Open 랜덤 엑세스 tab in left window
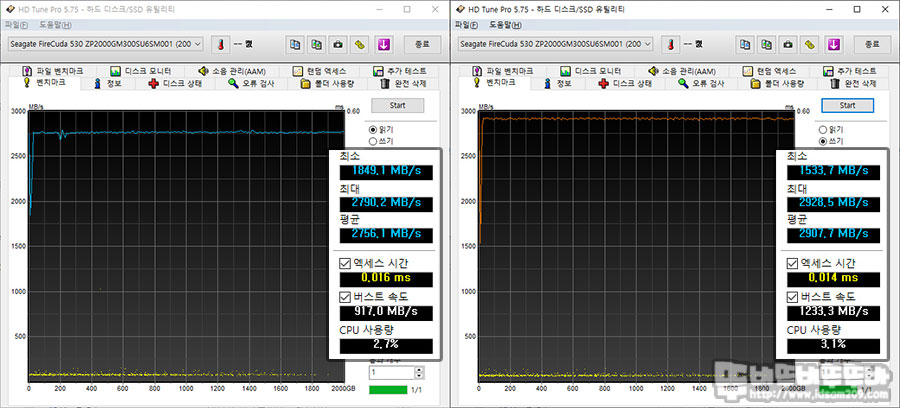900x408 pixels. coord(320,71)
